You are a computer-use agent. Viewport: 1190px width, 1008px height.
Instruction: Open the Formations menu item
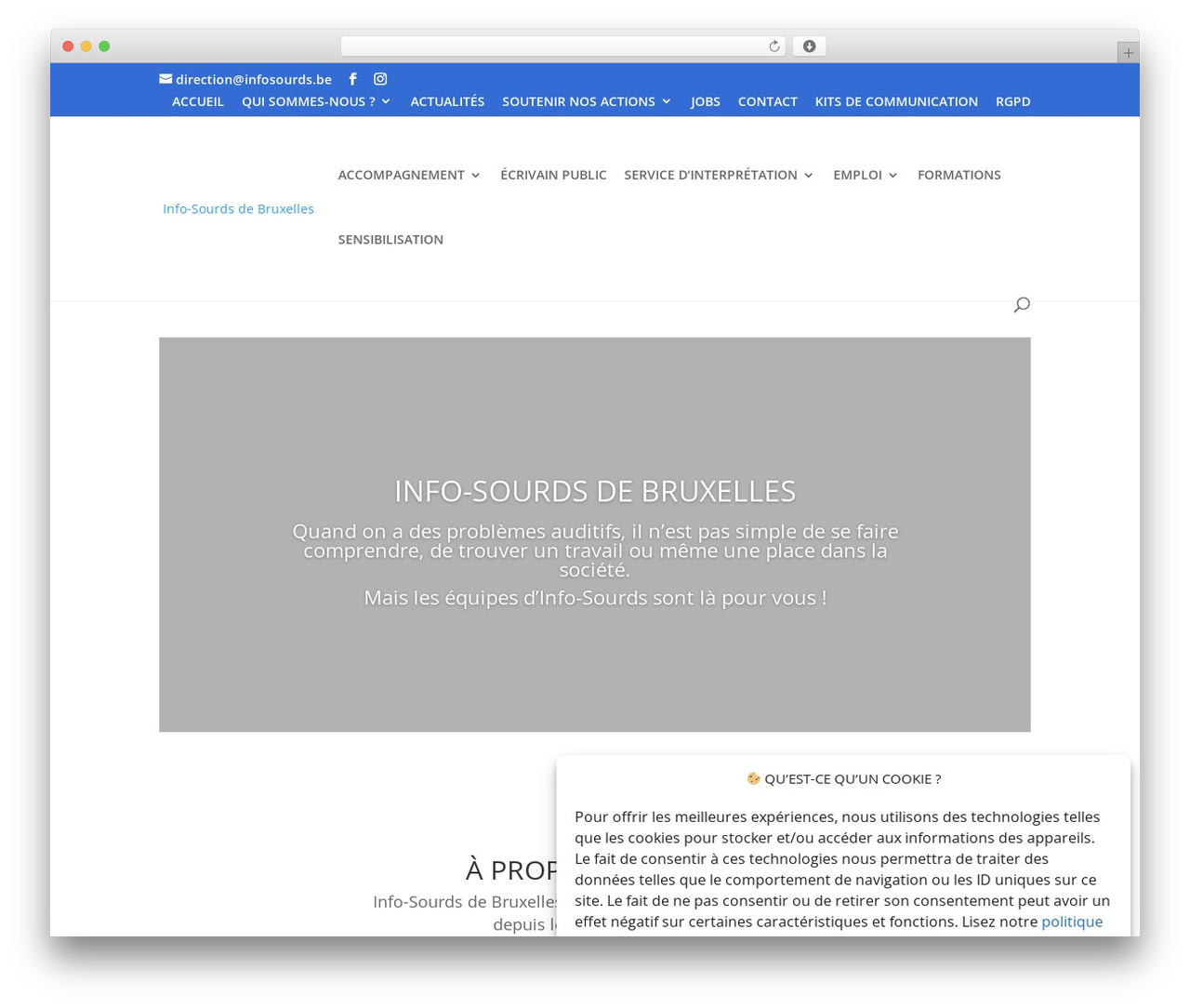[959, 175]
